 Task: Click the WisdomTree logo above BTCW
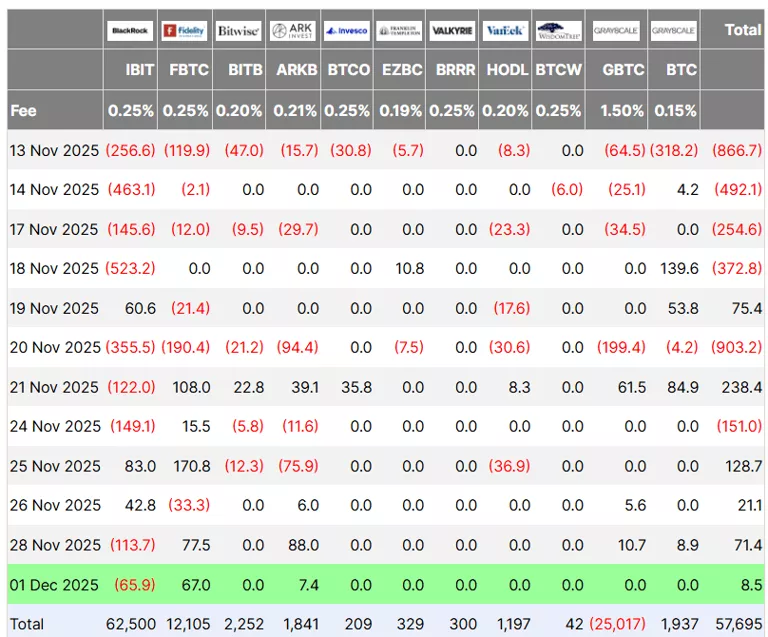click(558, 31)
